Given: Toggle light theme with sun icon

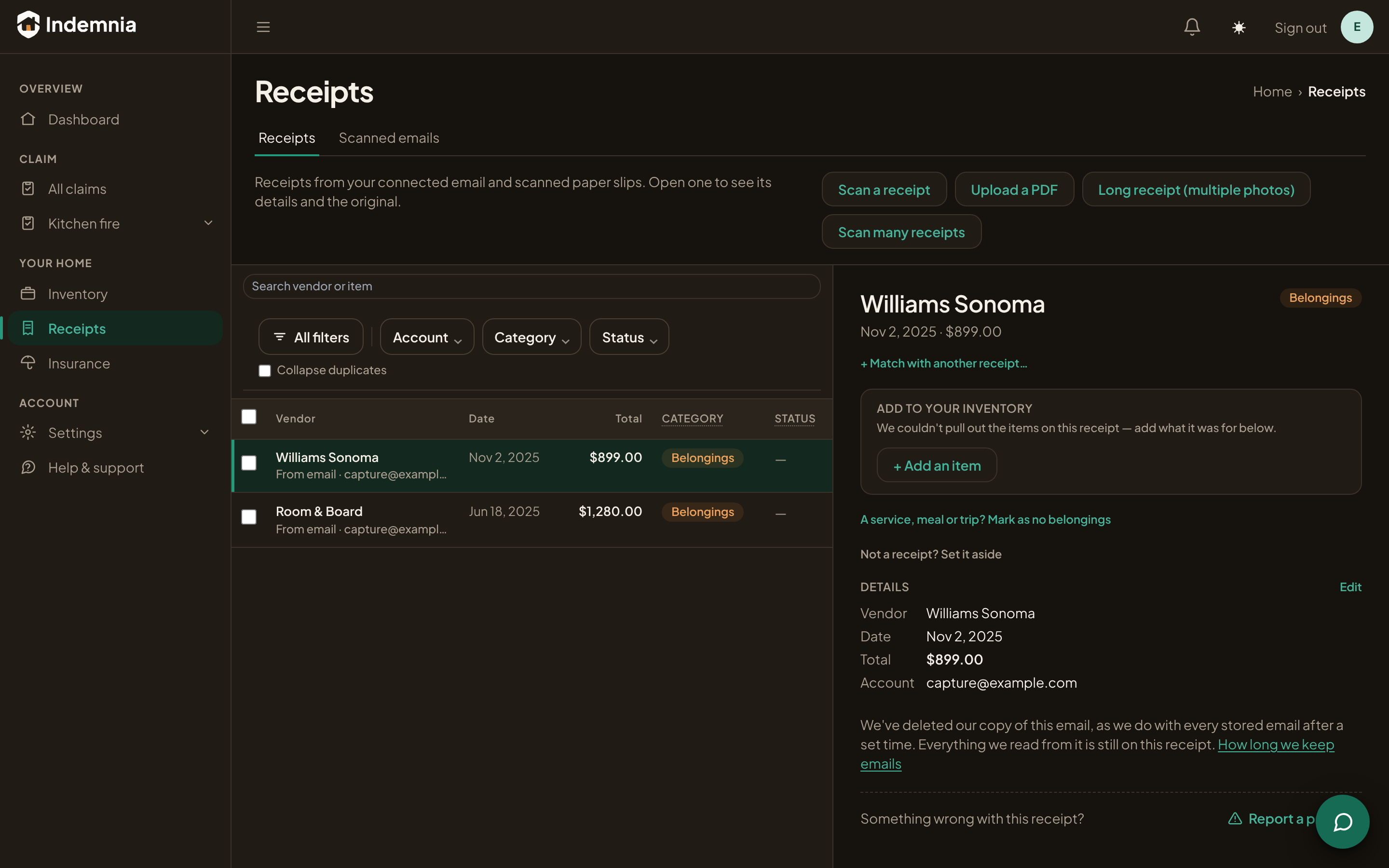Looking at the screenshot, I should 1239,27.
